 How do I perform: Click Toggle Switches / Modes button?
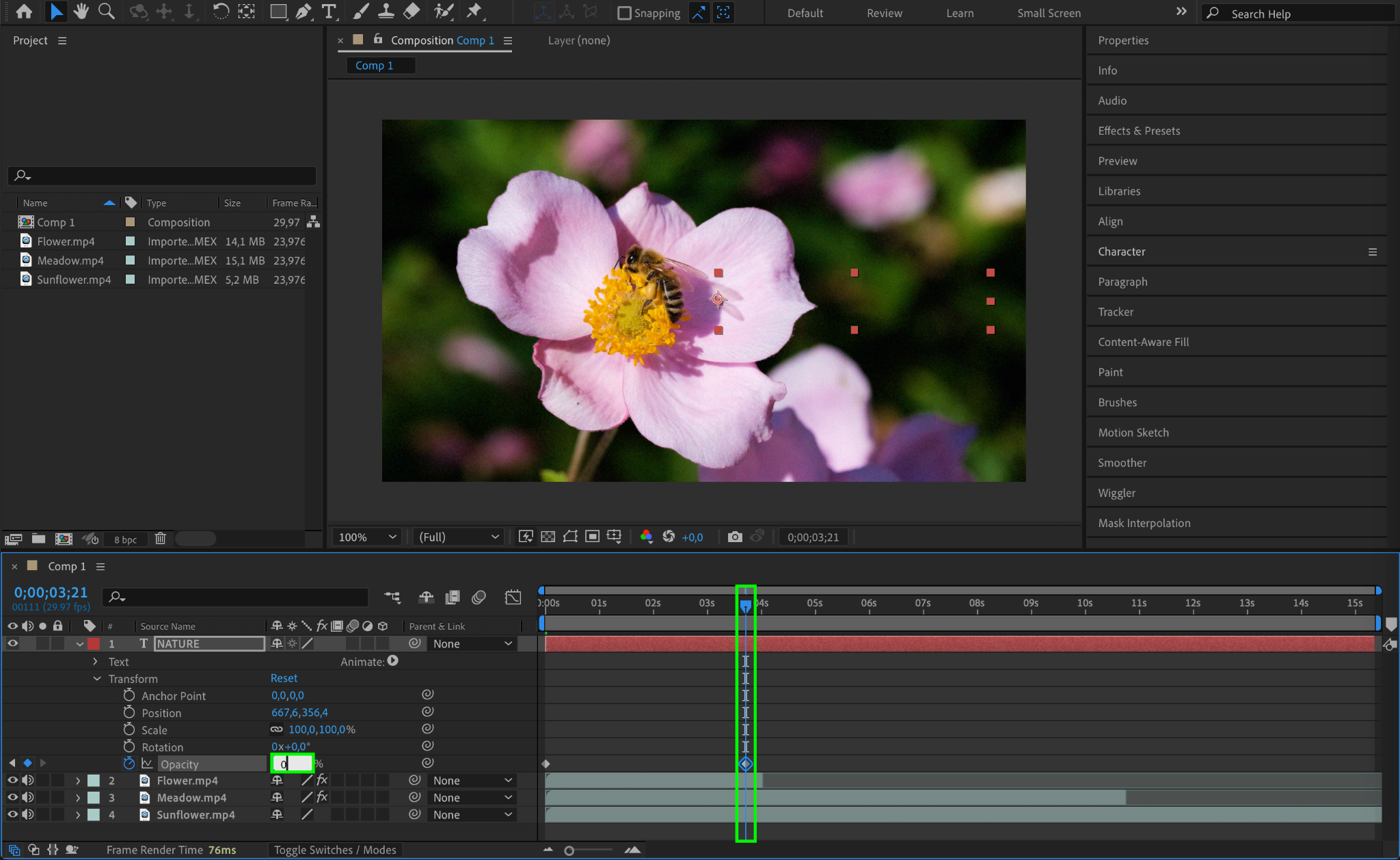[x=335, y=850]
